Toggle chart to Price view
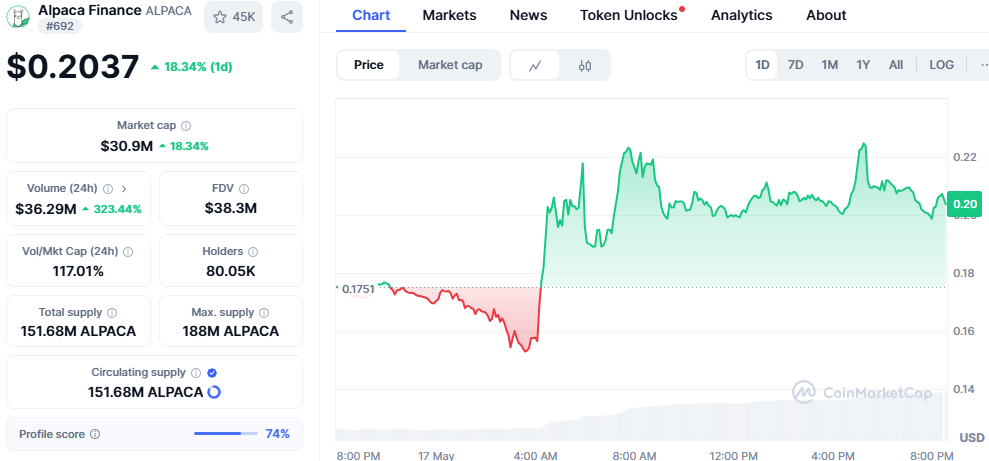This screenshot has width=989, height=461. click(368, 65)
